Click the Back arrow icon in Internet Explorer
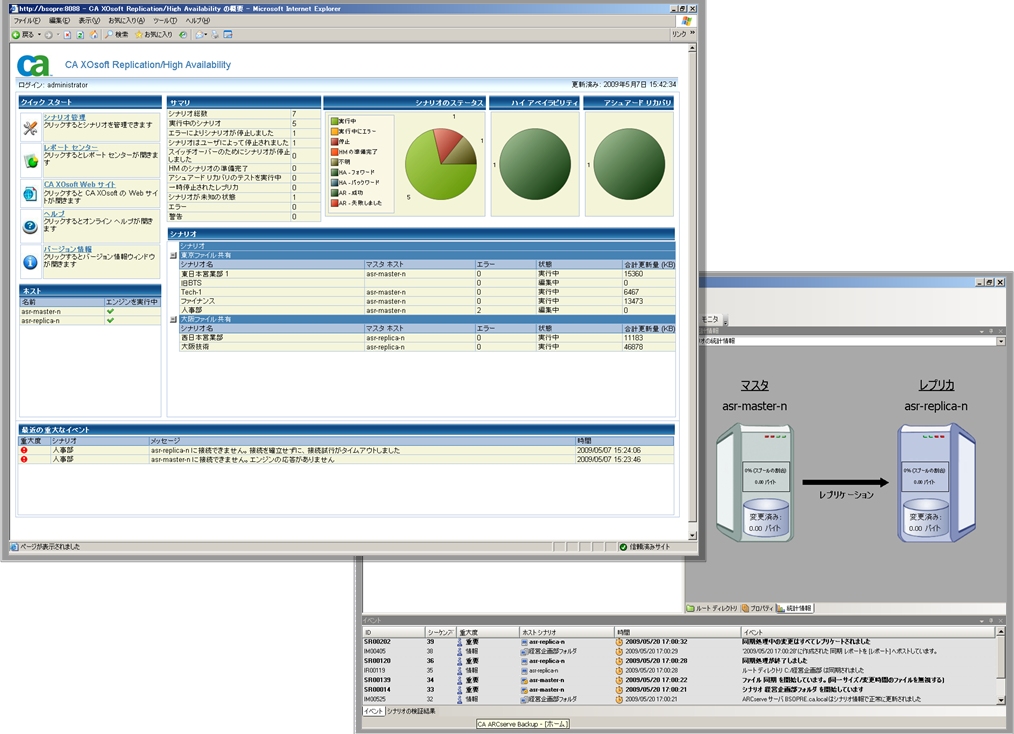 (x=16, y=35)
